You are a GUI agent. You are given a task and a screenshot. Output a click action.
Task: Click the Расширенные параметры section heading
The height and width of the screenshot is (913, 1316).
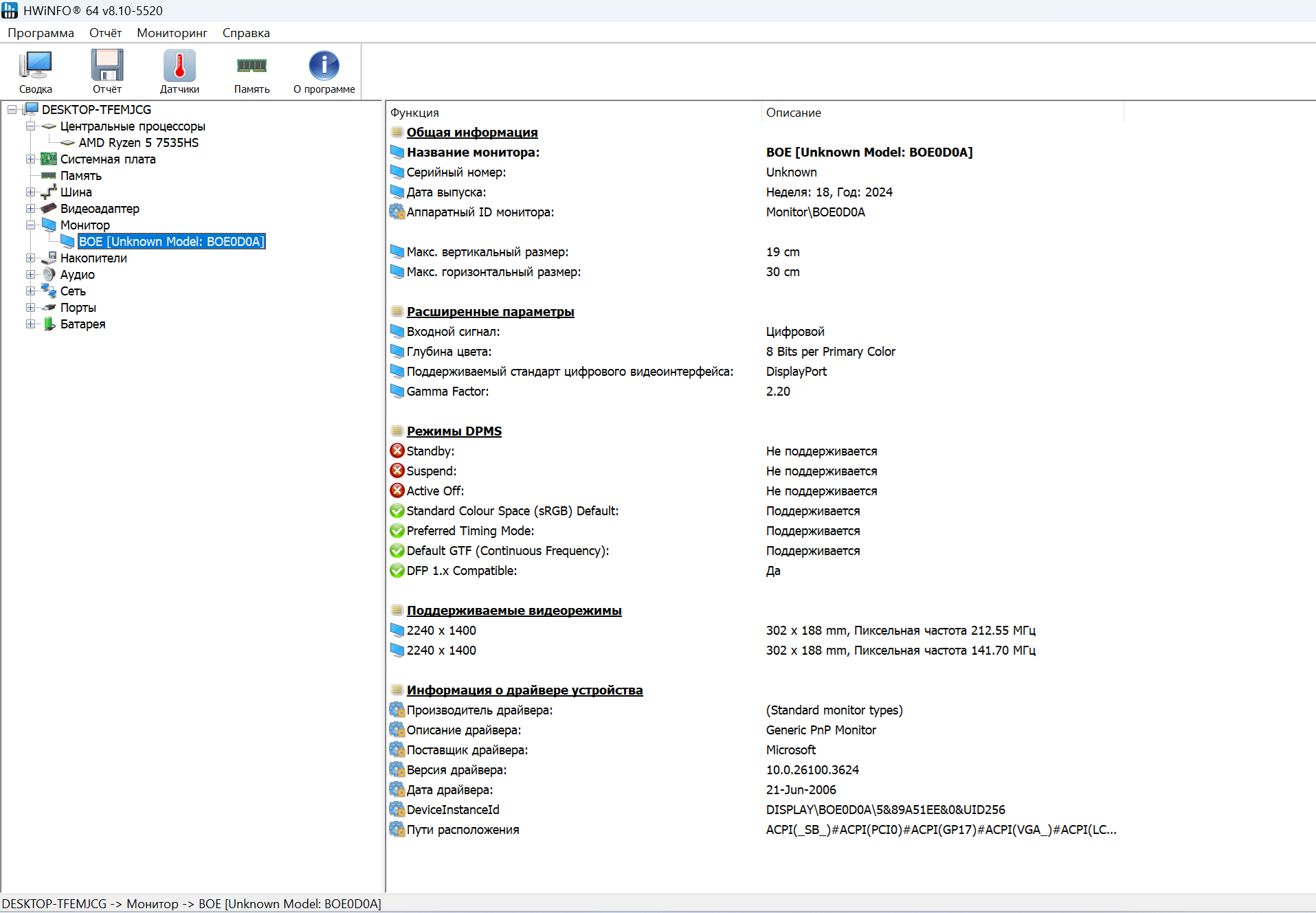pyautogui.click(x=491, y=312)
